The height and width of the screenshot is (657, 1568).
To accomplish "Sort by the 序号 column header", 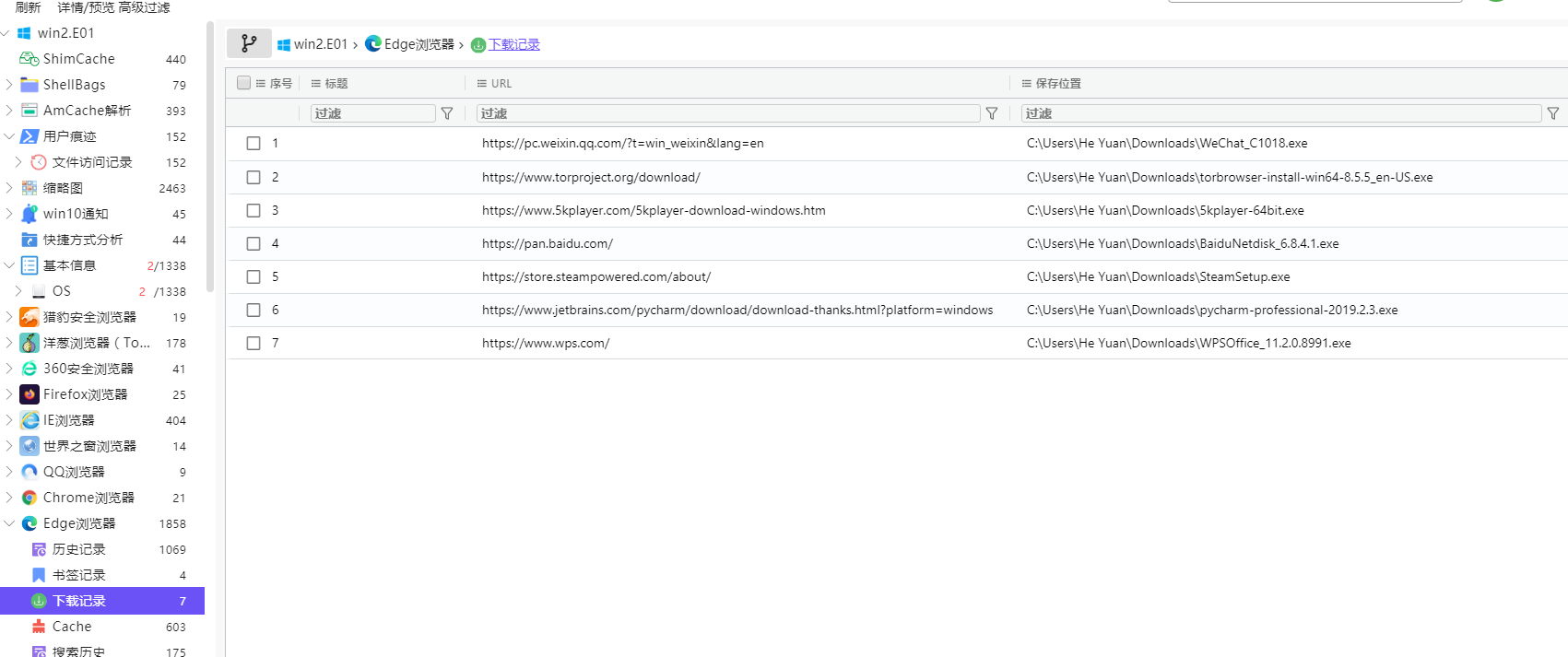I will click(x=274, y=83).
